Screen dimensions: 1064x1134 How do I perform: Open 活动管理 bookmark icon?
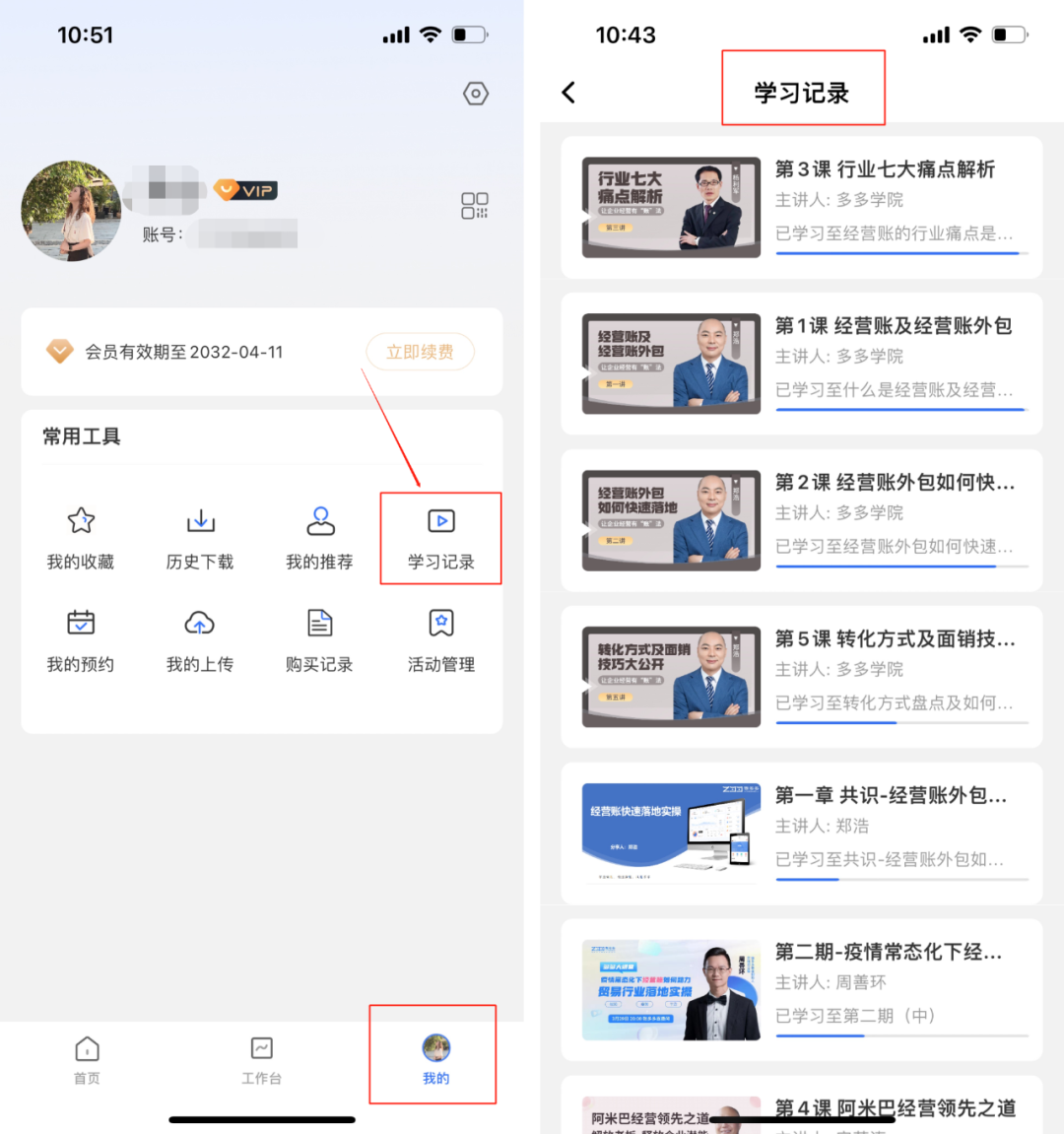[440, 624]
